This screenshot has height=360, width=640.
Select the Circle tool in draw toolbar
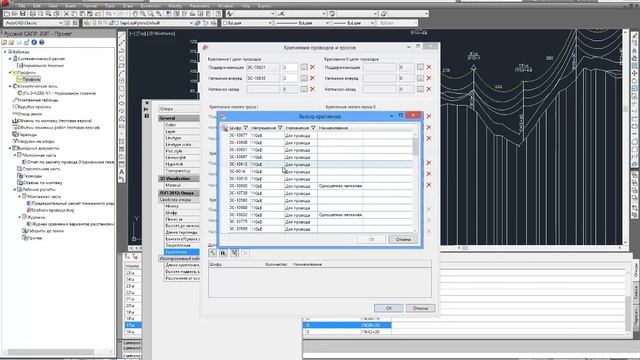[122, 80]
